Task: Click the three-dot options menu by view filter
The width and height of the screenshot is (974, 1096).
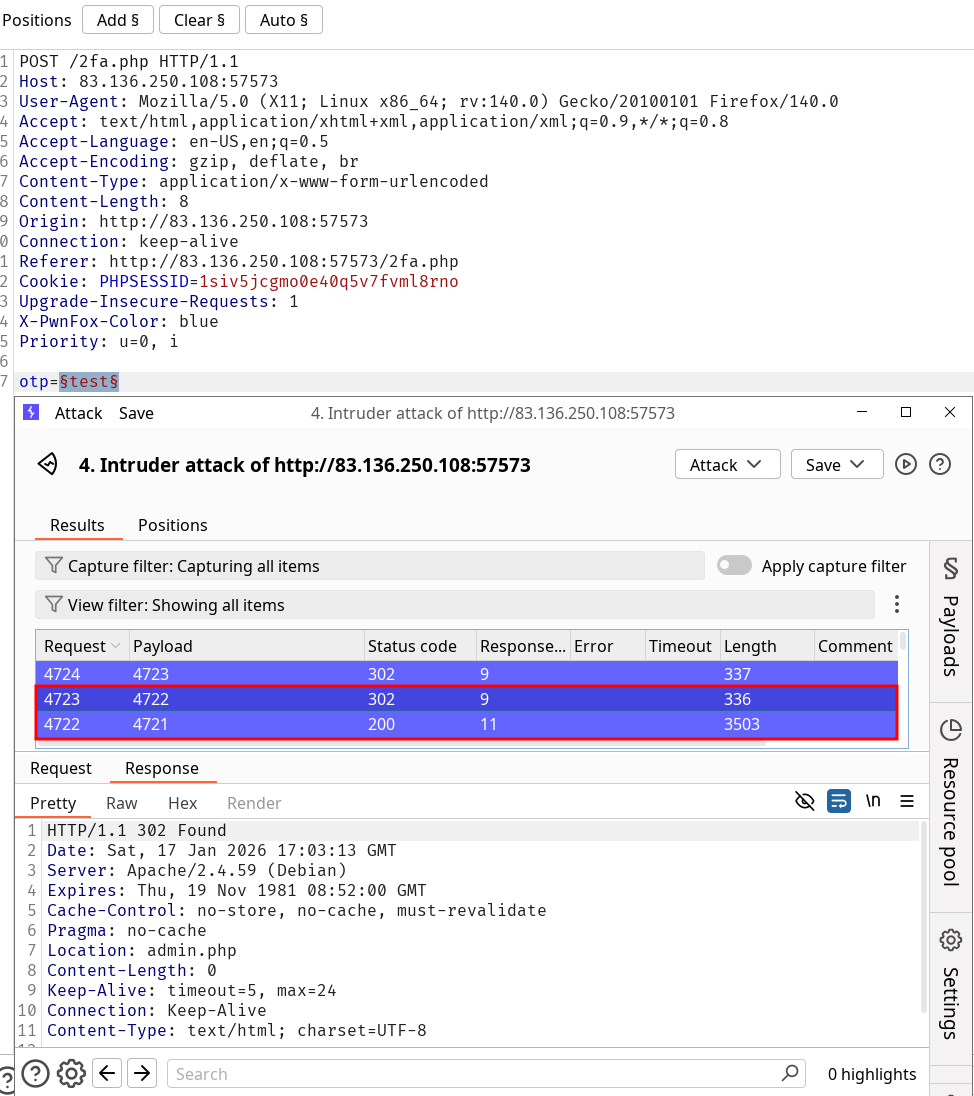Action: [897, 604]
